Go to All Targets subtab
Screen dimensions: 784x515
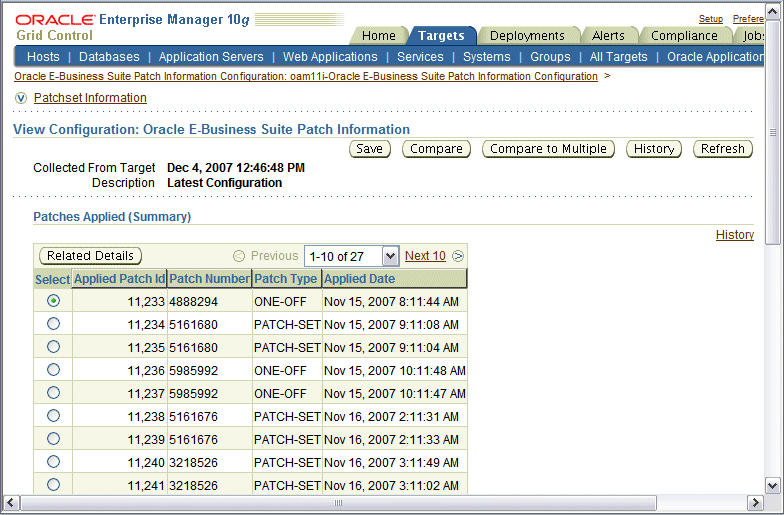[618, 56]
